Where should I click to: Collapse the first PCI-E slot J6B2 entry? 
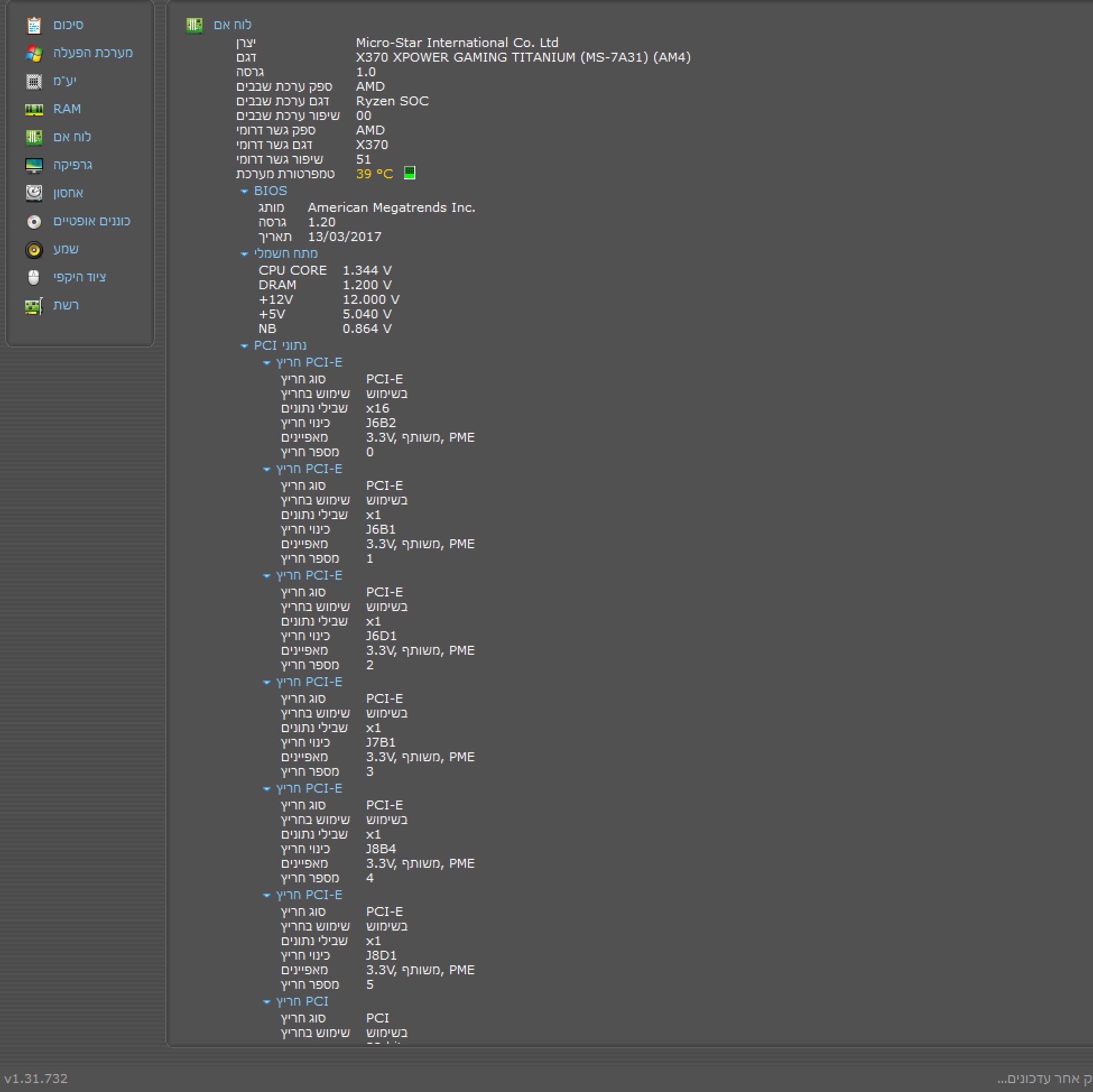(267, 363)
